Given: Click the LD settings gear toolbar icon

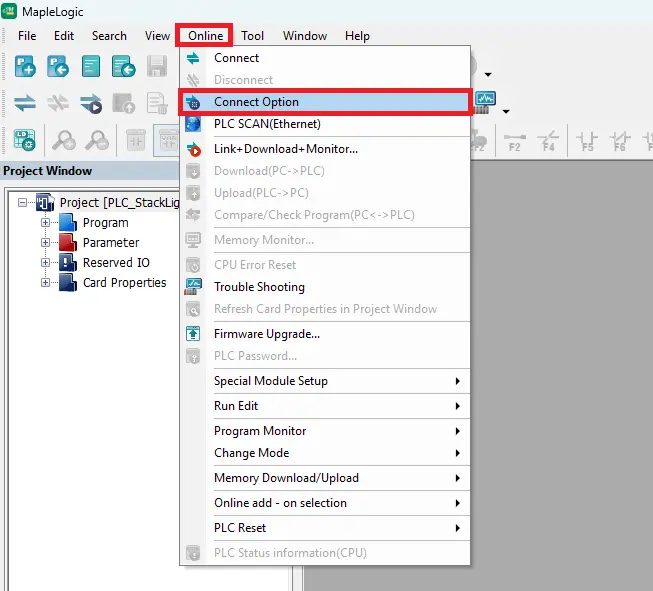Looking at the screenshot, I should [x=25, y=140].
